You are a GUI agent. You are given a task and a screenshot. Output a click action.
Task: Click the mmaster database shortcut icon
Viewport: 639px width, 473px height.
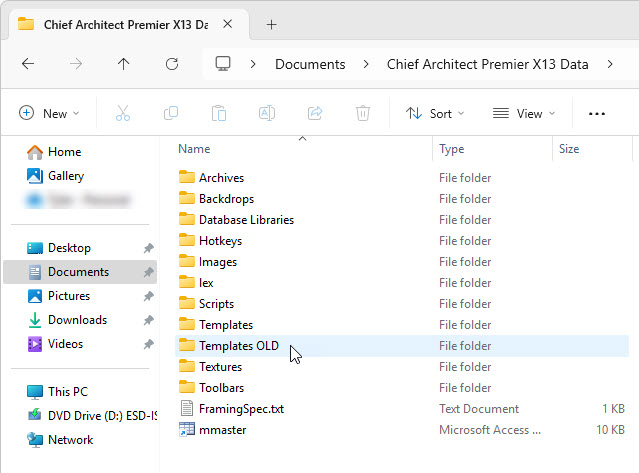pyautogui.click(x=187, y=429)
